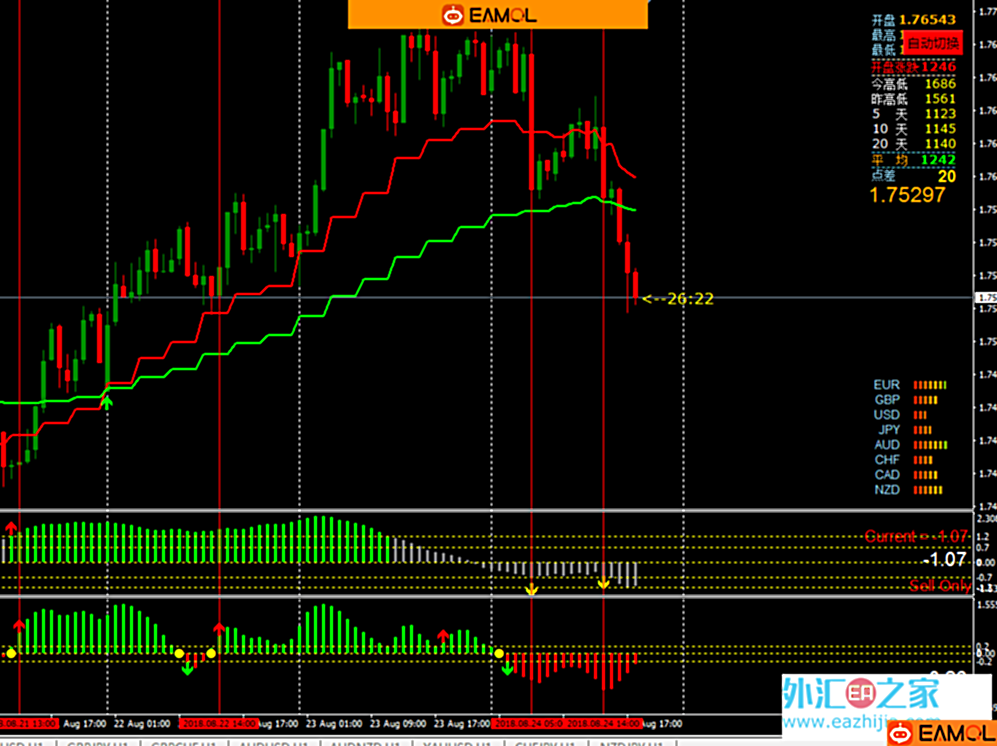The height and width of the screenshot is (746, 997).
Task: Click red 2018.08.22 14:00 time marker
Action: 218,722
